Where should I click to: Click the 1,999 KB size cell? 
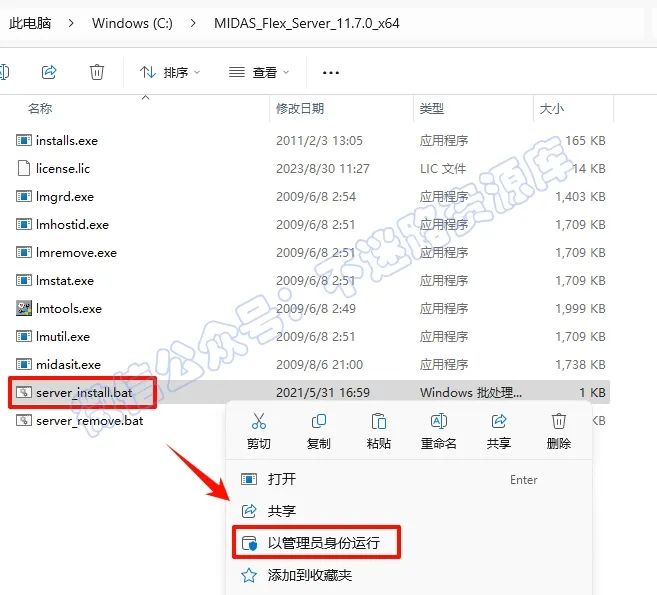pyautogui.click(x=580, y=308)
